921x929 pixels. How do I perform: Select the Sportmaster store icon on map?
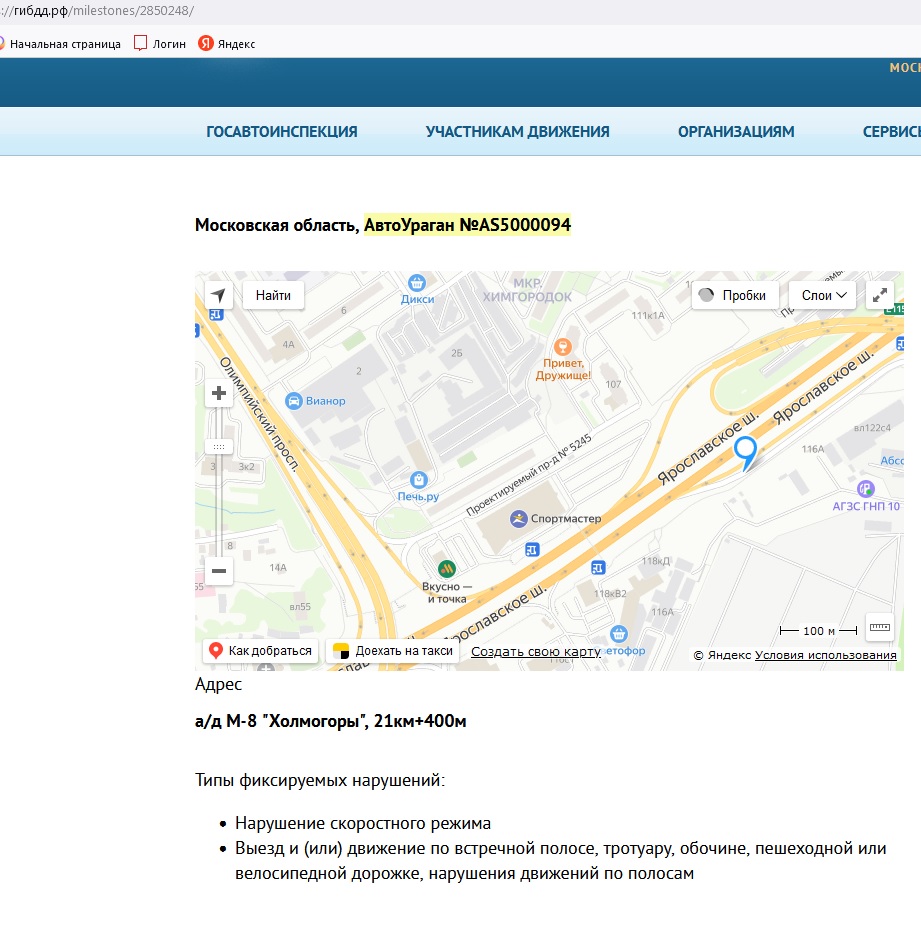[518, 518]
